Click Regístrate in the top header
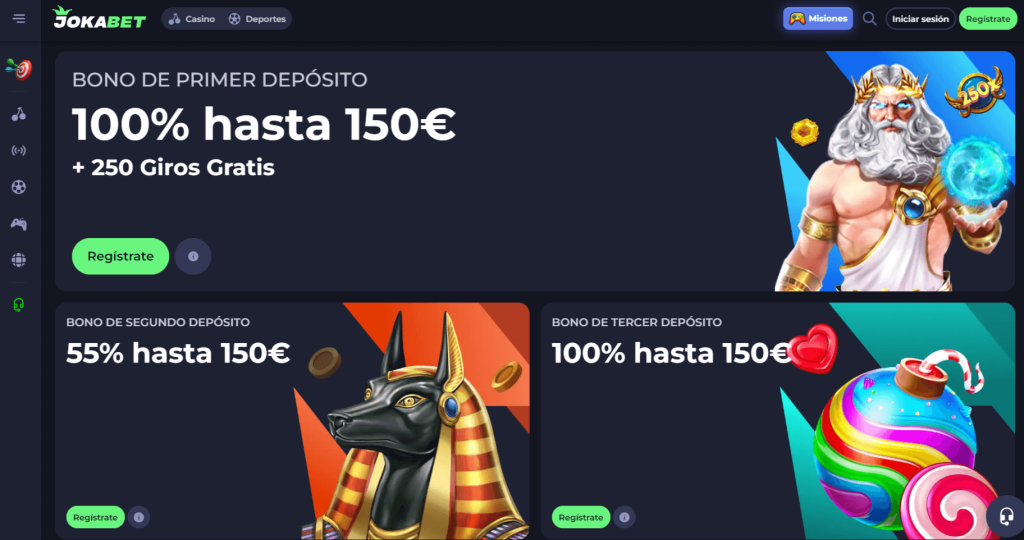1024x540 pixels. point(987,19)
